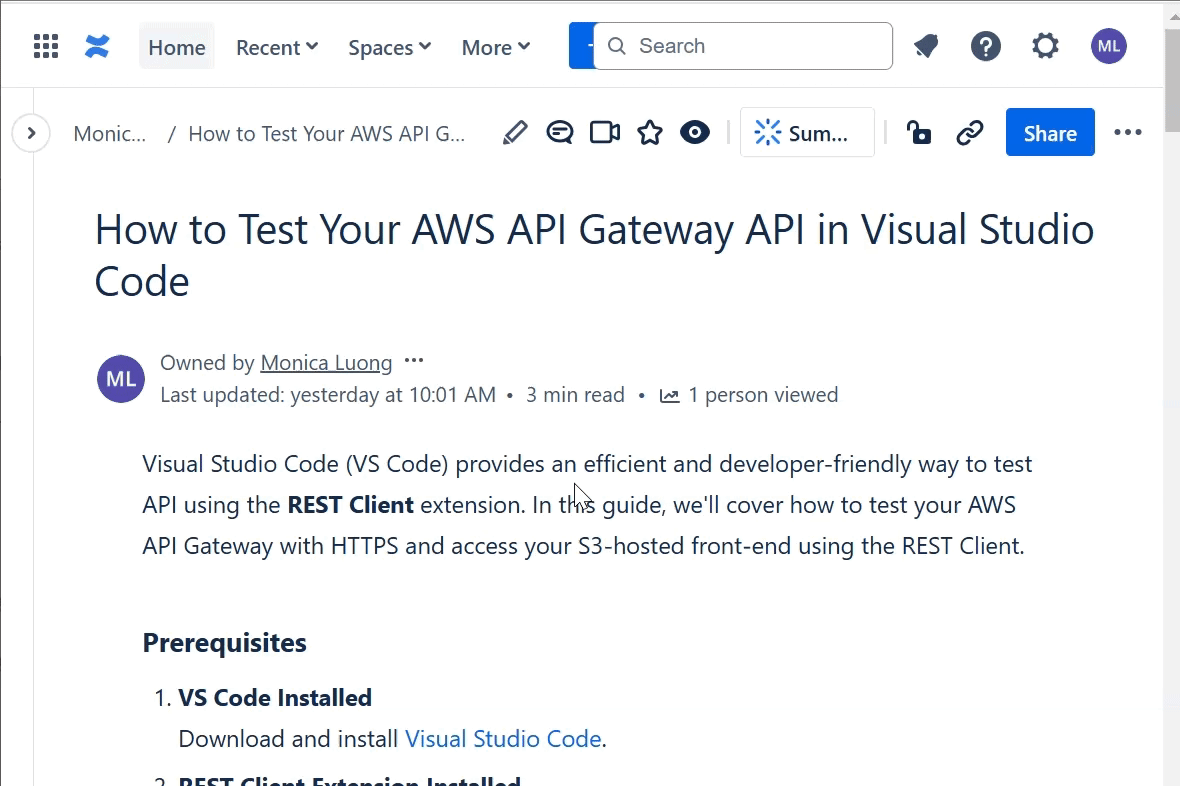Click the Last updated timestamp text
This screenshot has height=786, width=1180.
click(328, 395)
